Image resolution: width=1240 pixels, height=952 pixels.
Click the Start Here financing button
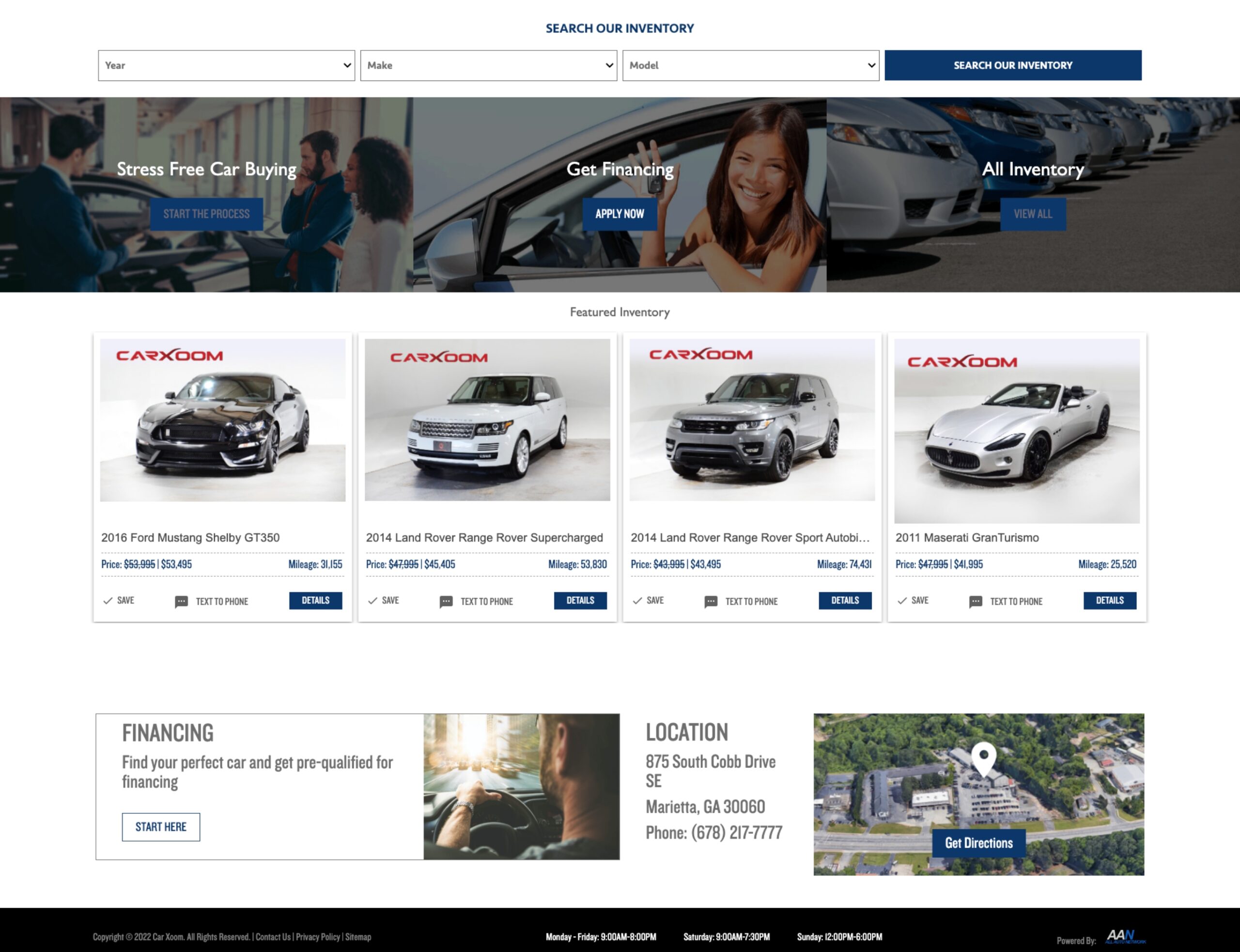pyautogui.click(x=161, y=827)
